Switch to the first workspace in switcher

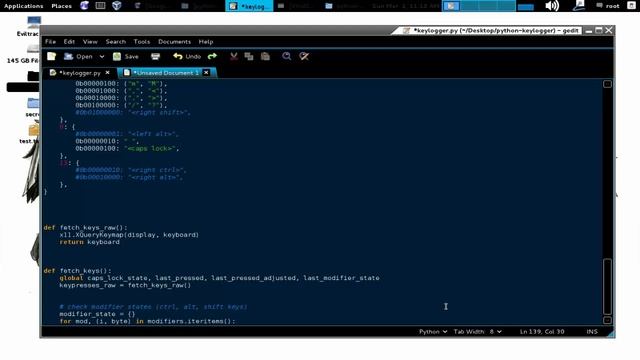pos(451,6)
